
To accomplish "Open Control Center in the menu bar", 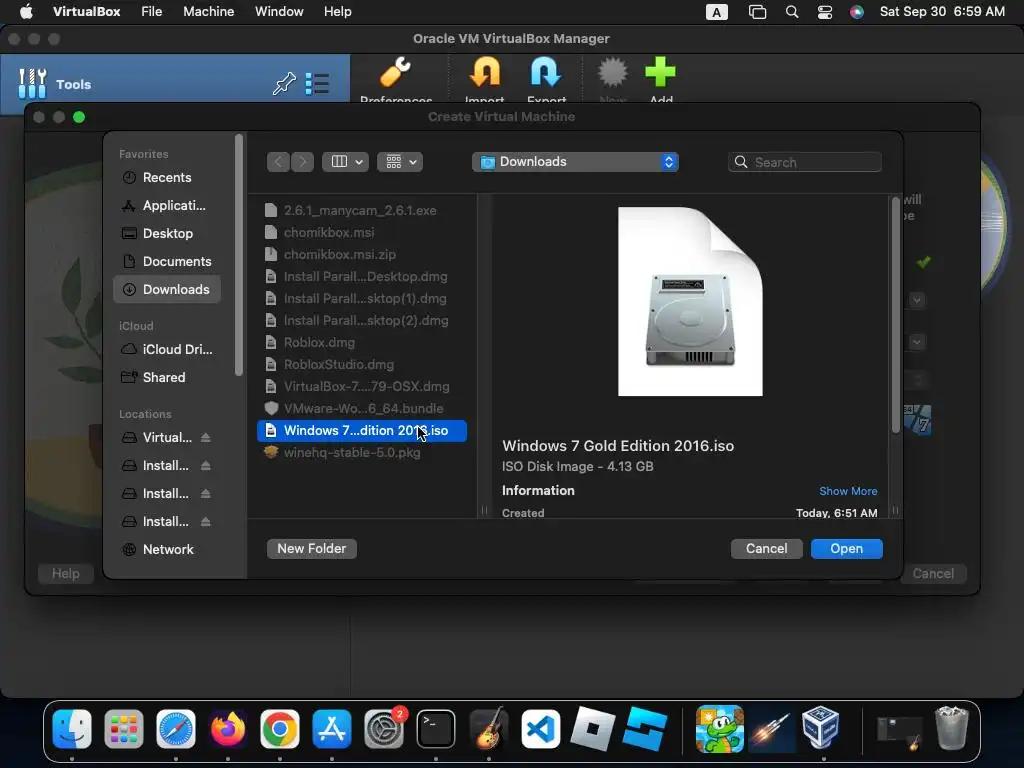I will (825, 12).
